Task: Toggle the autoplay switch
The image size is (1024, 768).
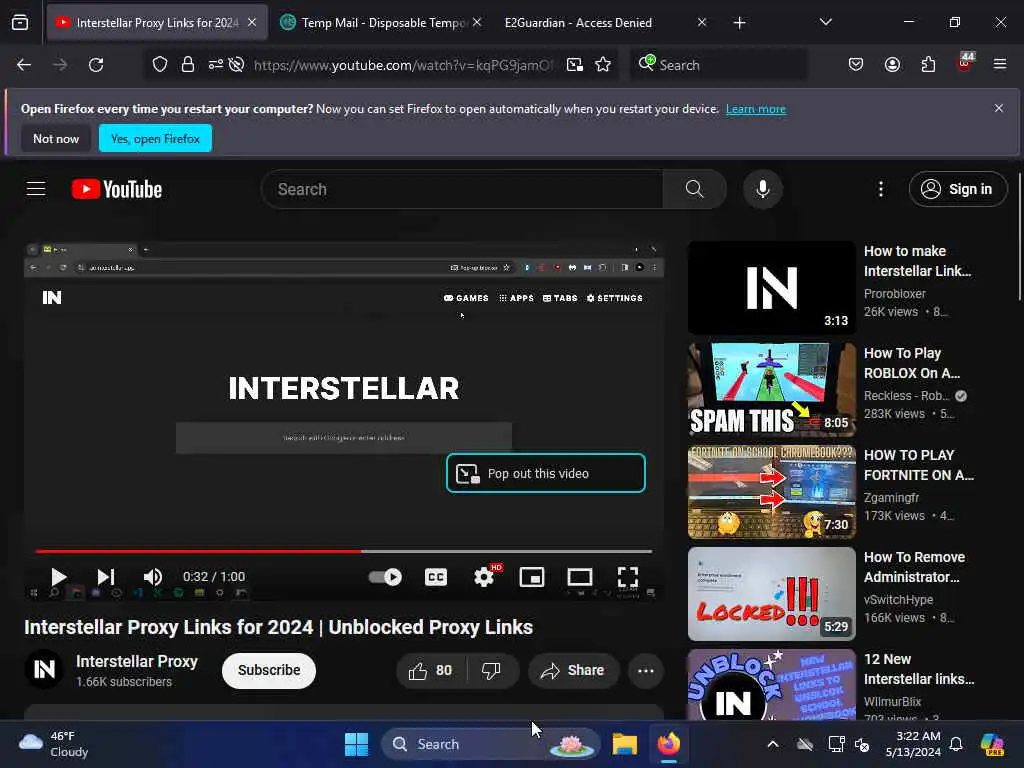Action: 385,577
